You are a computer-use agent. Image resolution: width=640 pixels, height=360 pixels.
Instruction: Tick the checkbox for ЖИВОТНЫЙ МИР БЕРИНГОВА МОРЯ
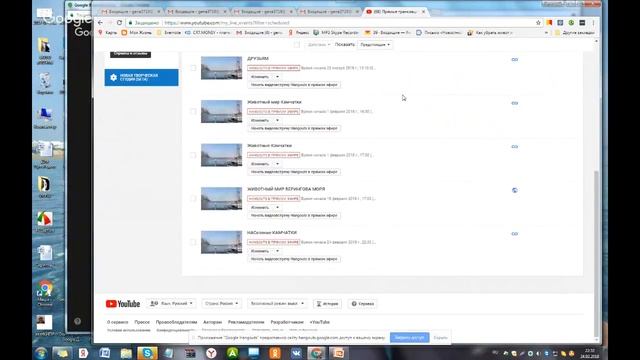pyautogui.click(x=193, y=198)
